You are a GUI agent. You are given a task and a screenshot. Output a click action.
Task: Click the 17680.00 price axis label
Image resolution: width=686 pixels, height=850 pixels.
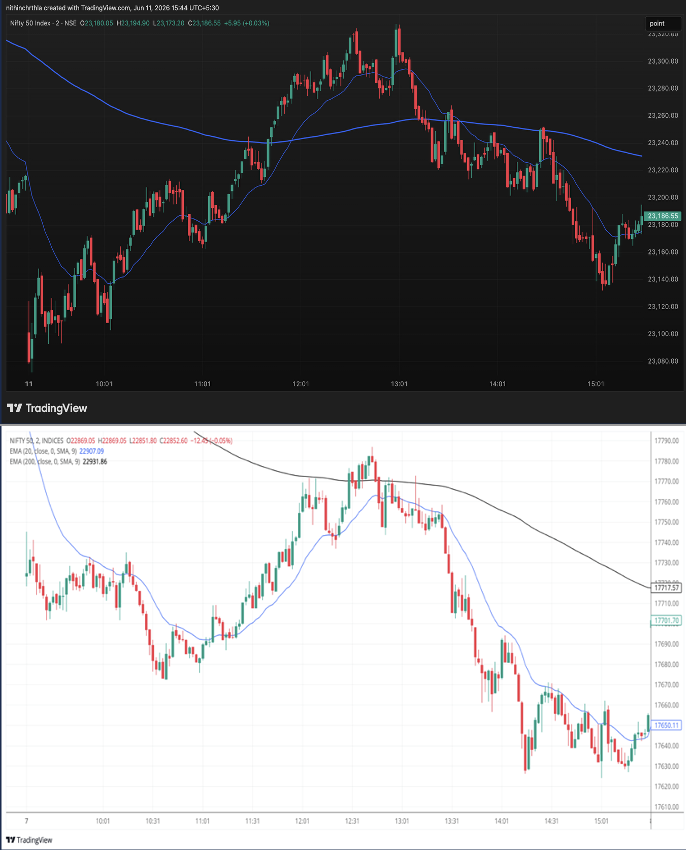(666, 665)
